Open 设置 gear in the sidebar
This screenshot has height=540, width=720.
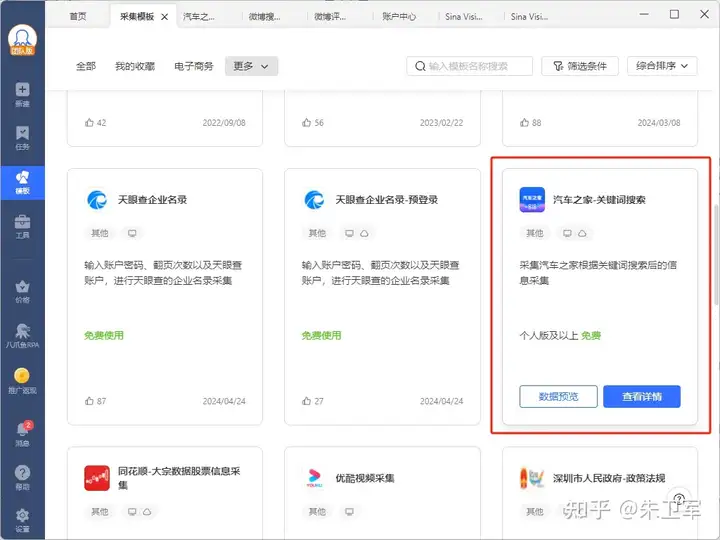tap(22, 520)
